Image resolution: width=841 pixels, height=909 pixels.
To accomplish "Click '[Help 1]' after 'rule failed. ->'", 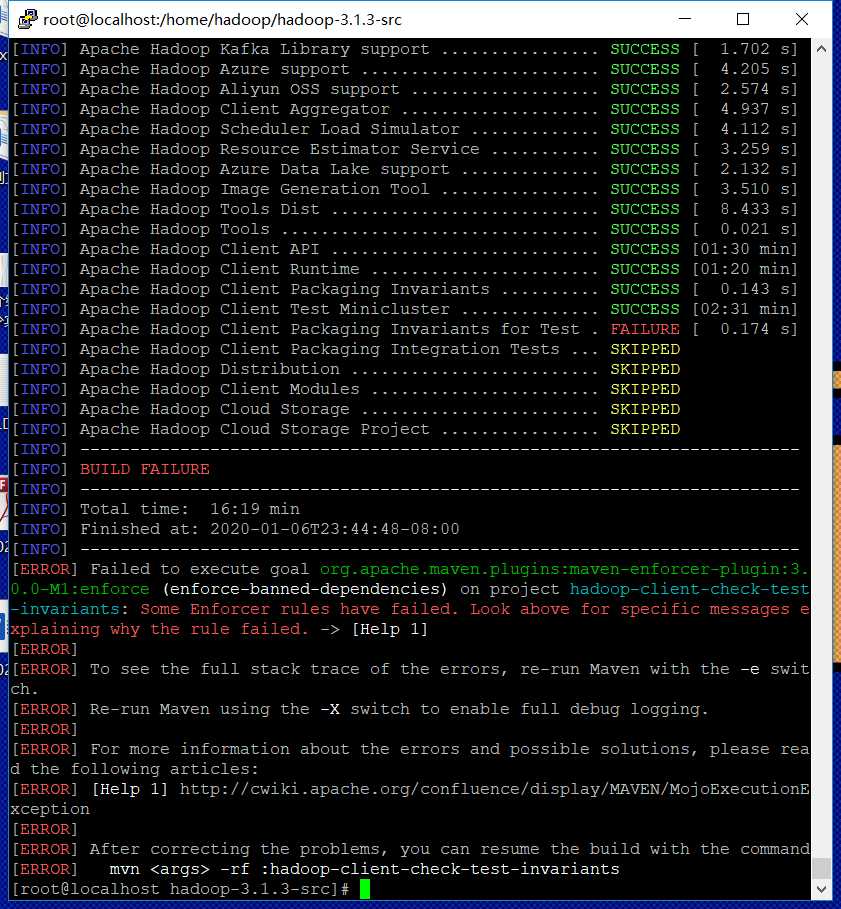I will [389, 629].
